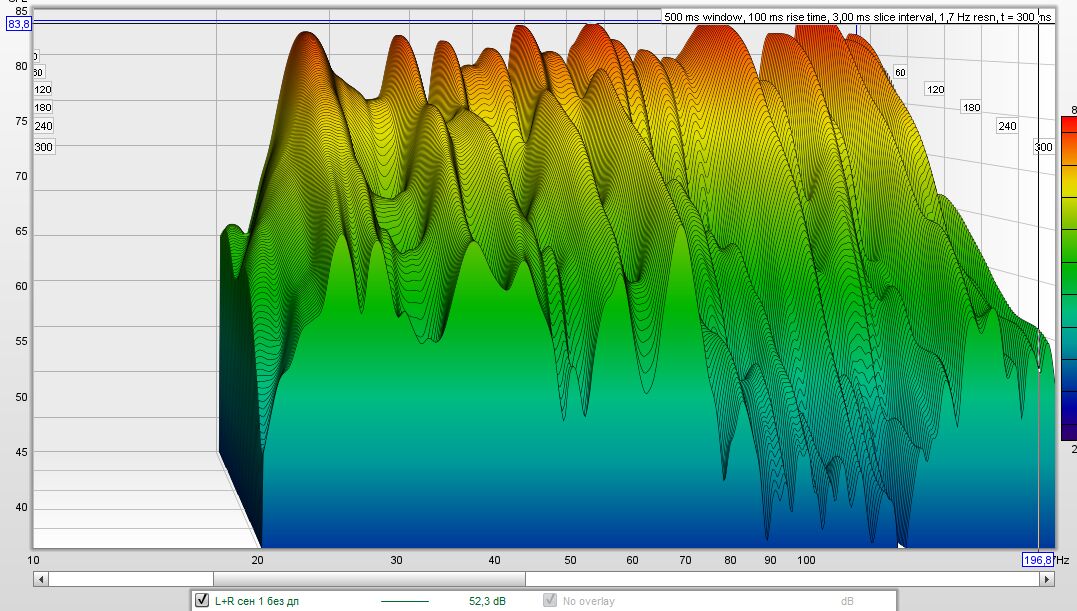Viewport: 1077px width, 611px height.
Task: Select the 196,8 Hz frequency cursor label
Action: click(1037, 560)
